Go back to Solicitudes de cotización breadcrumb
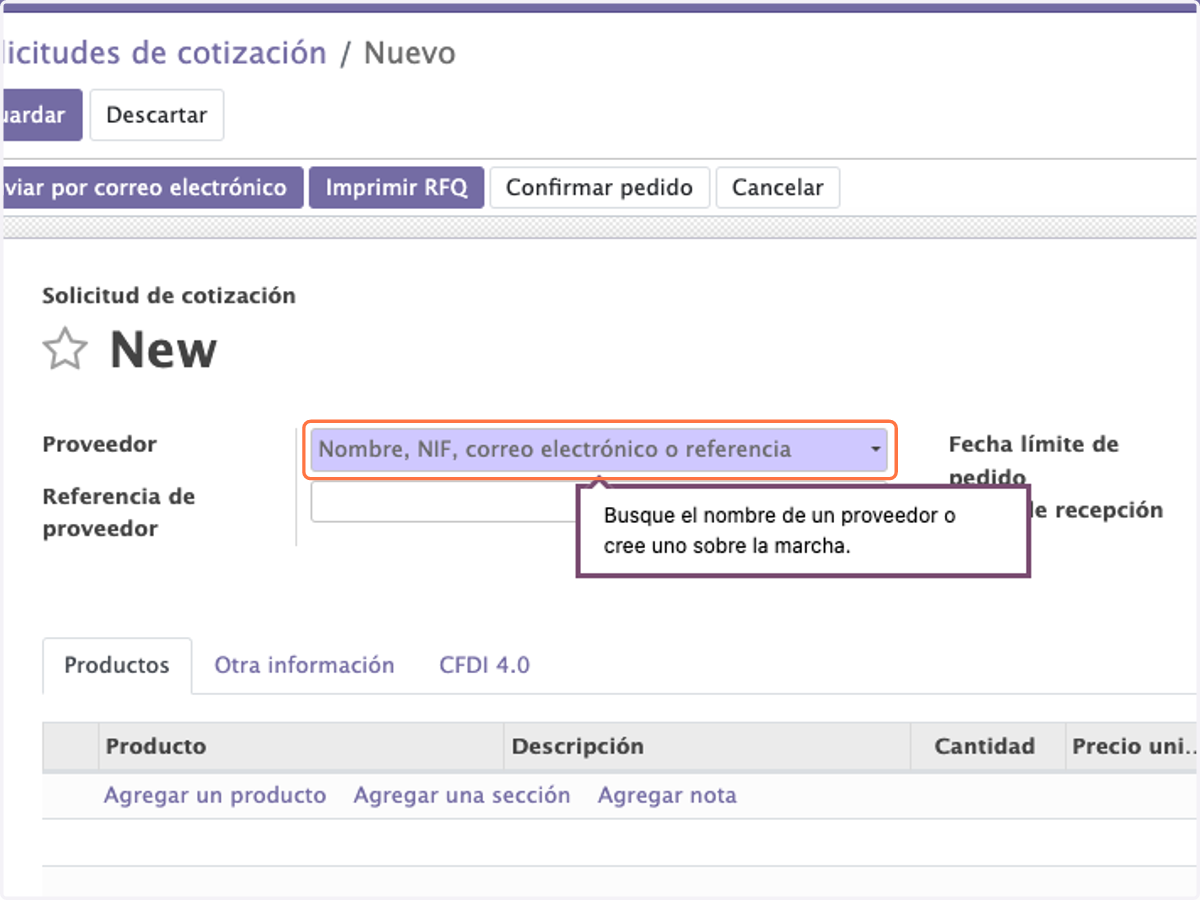The width and height of the screenshot is (1200, 900). pos(163,53)
